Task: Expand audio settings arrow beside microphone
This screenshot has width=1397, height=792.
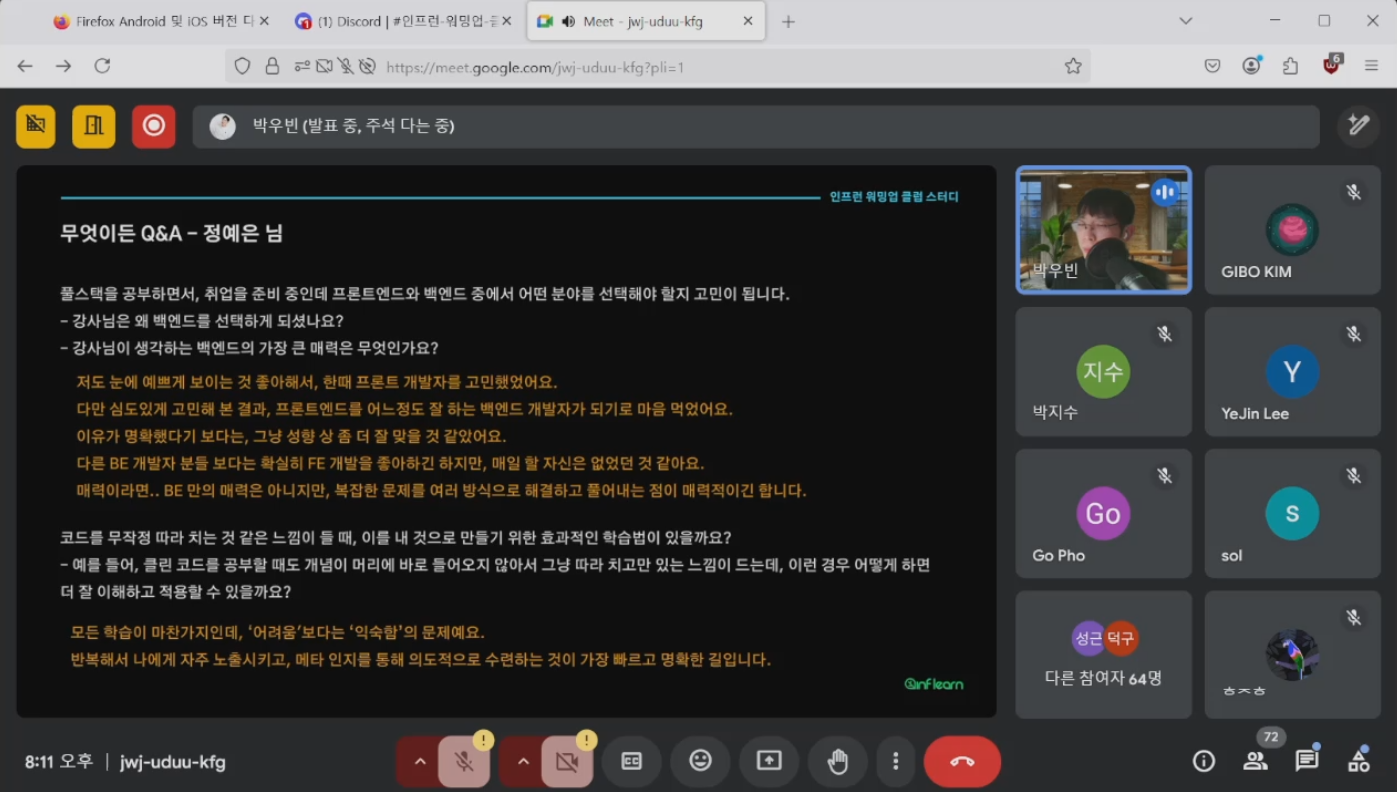Action: (420, 762)
